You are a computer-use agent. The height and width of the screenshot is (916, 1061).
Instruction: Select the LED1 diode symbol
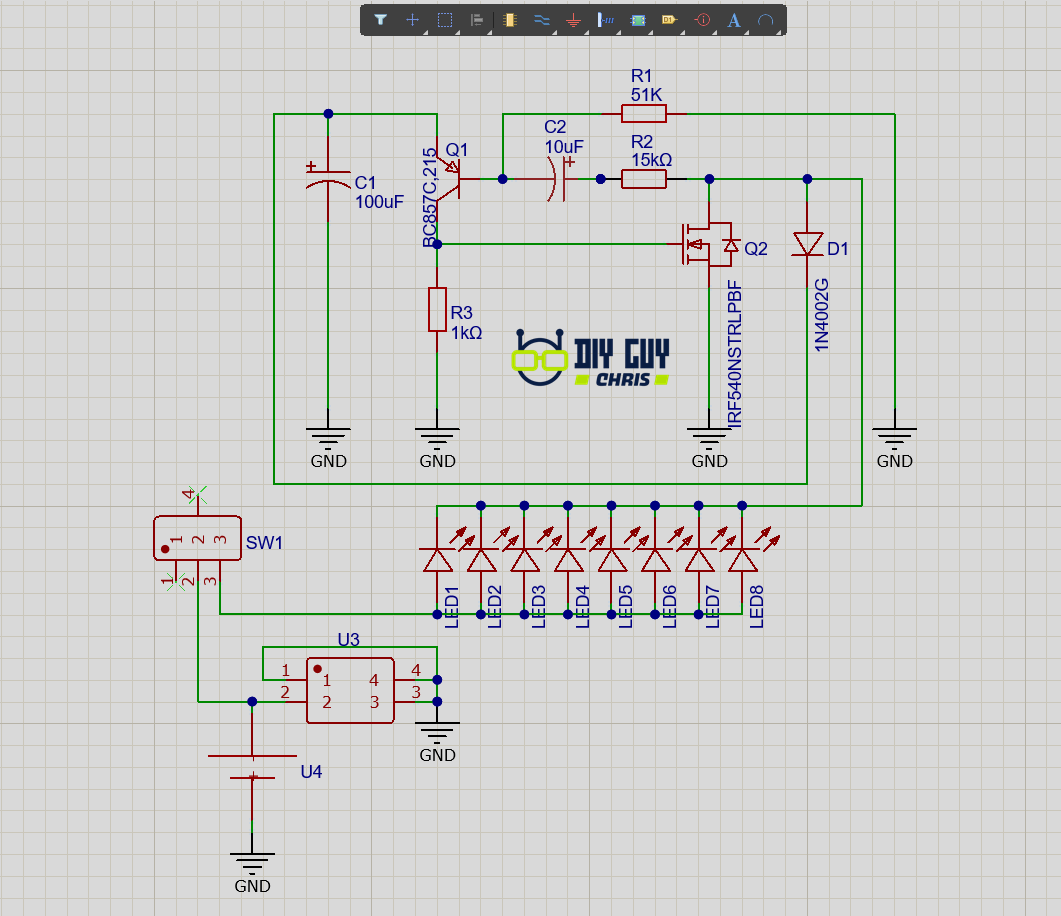pyautogui.click(x=437, y=560)
